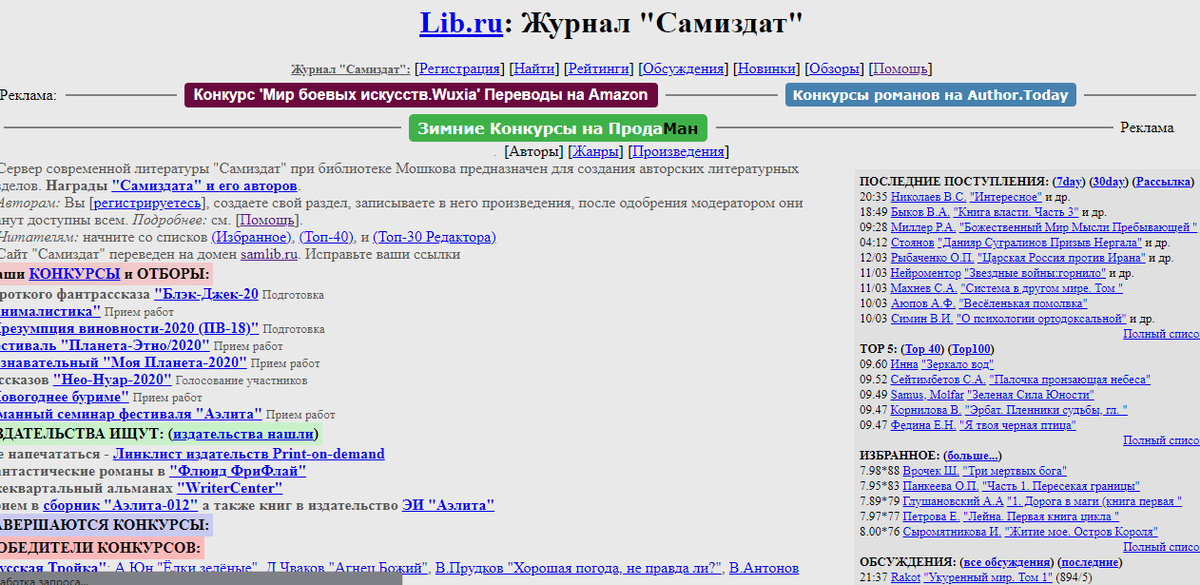This screenshot has width=1200, height=585.
Task: Open the 'Top 40' link in TOP 5 header
Action: pyautogui.click(x=923, y=349)
